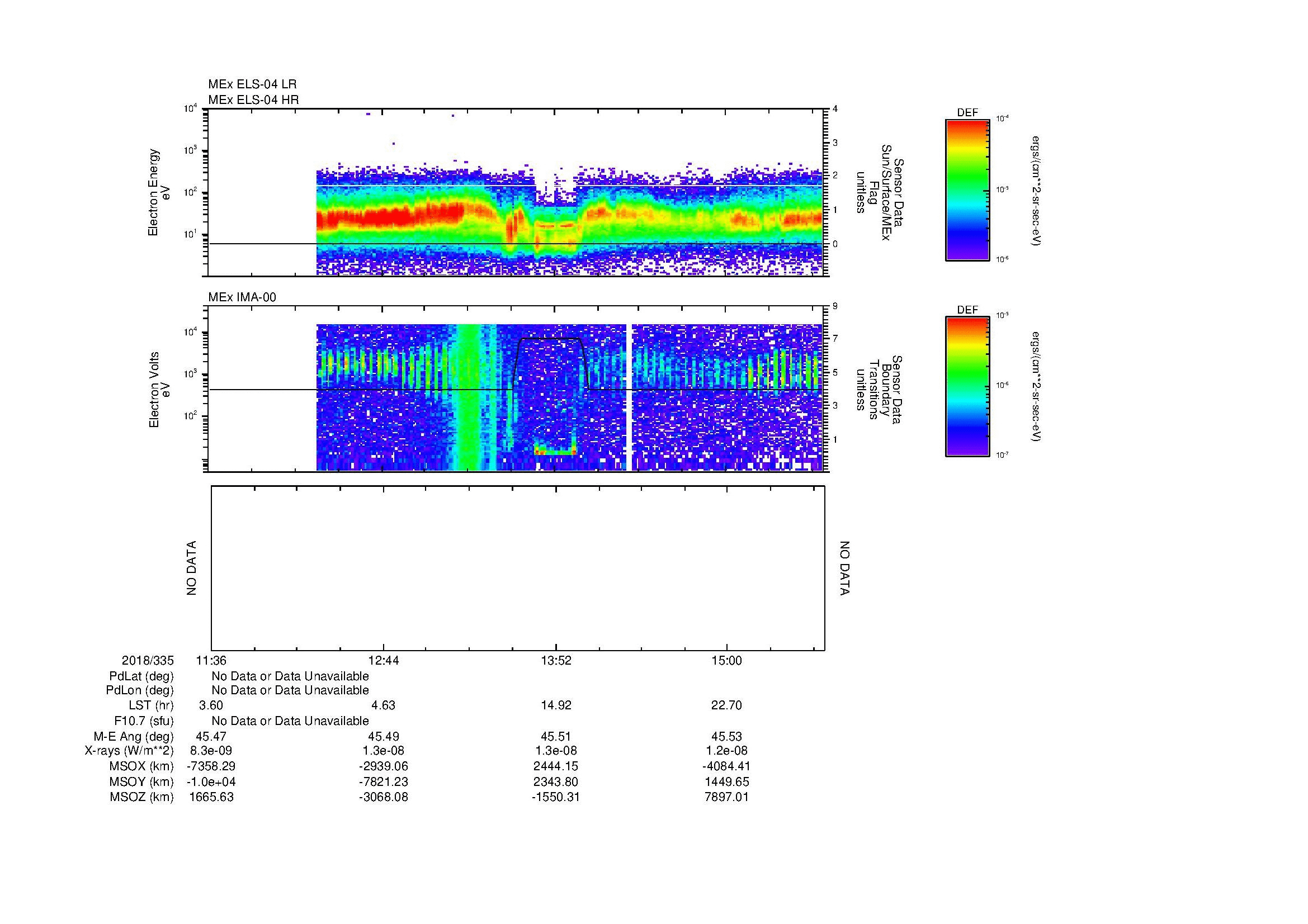Click PdLat 'No Data or Data Unavailable' text
The image size is (1308, 924).
point(290,676)
